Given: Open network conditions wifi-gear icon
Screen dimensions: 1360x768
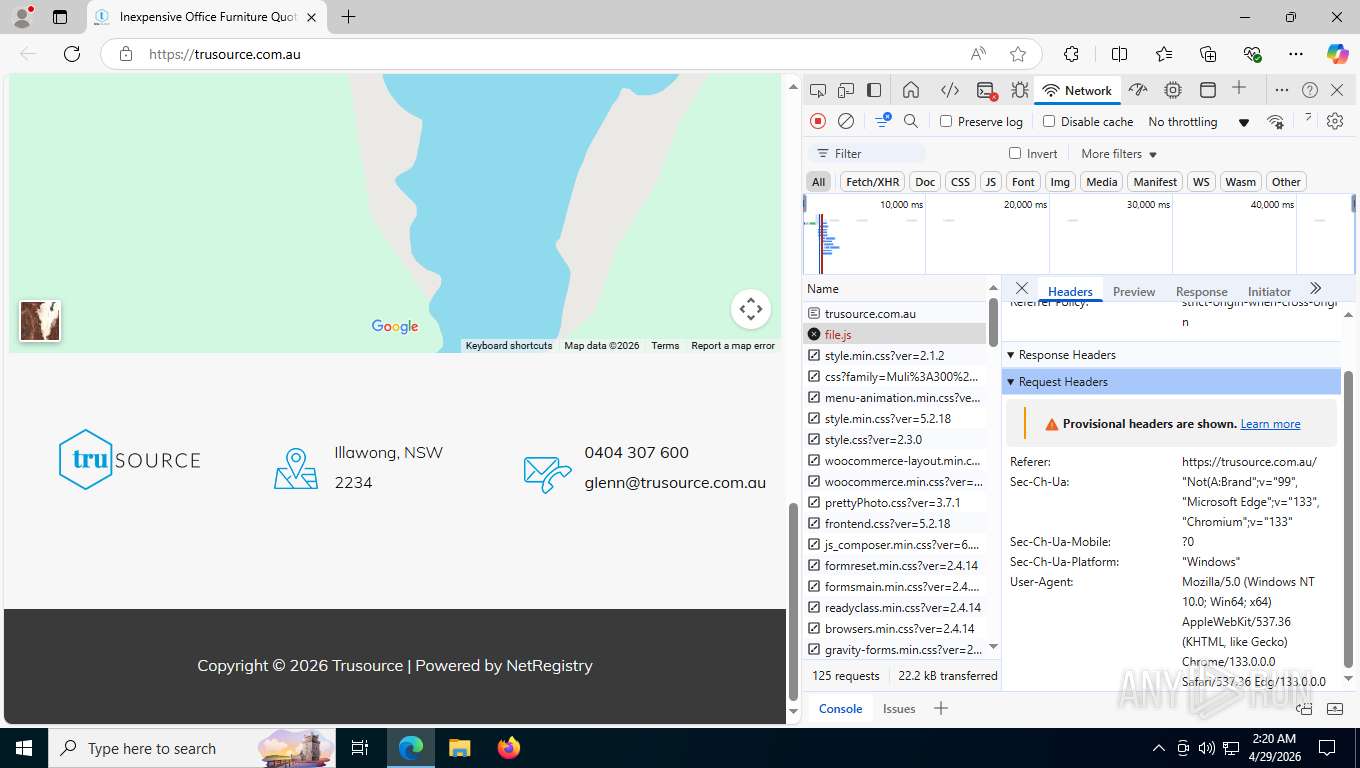Looking at the screenshot, I should pos(1275,121).
